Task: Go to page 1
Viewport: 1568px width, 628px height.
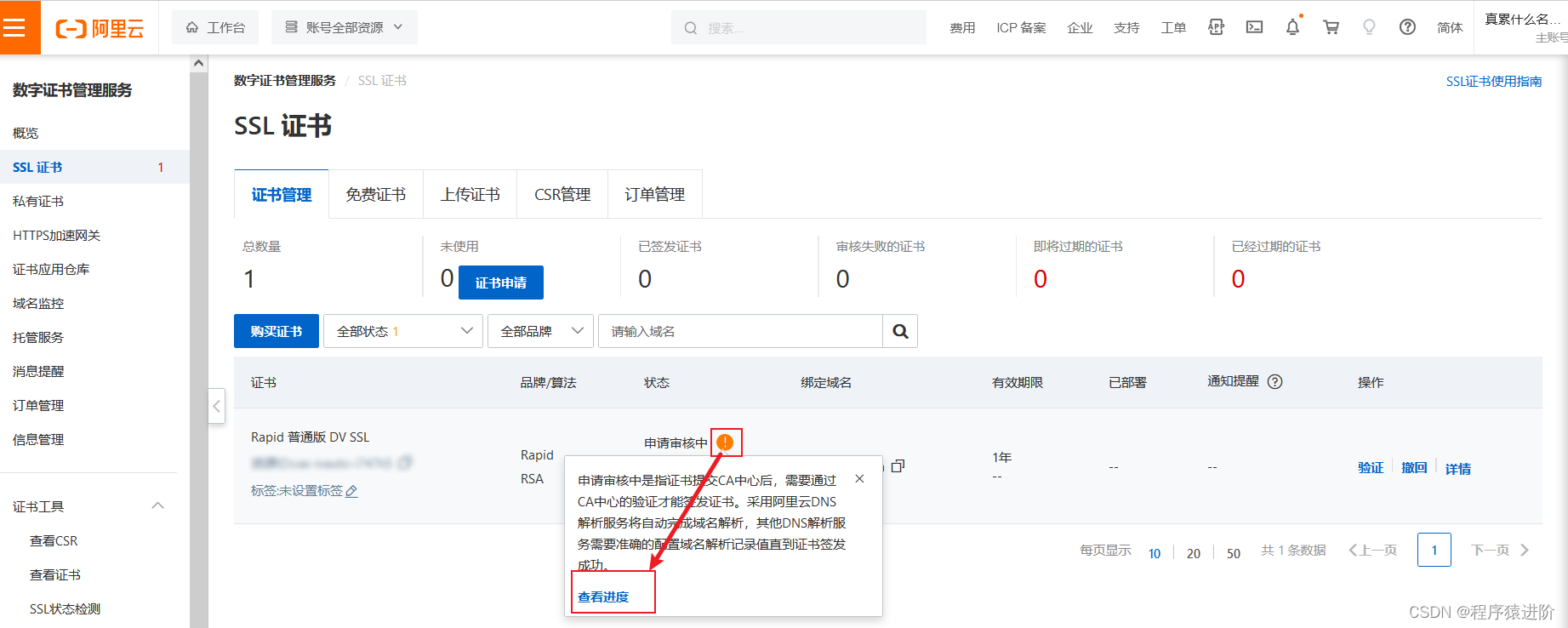Action: pos(1434,550)
